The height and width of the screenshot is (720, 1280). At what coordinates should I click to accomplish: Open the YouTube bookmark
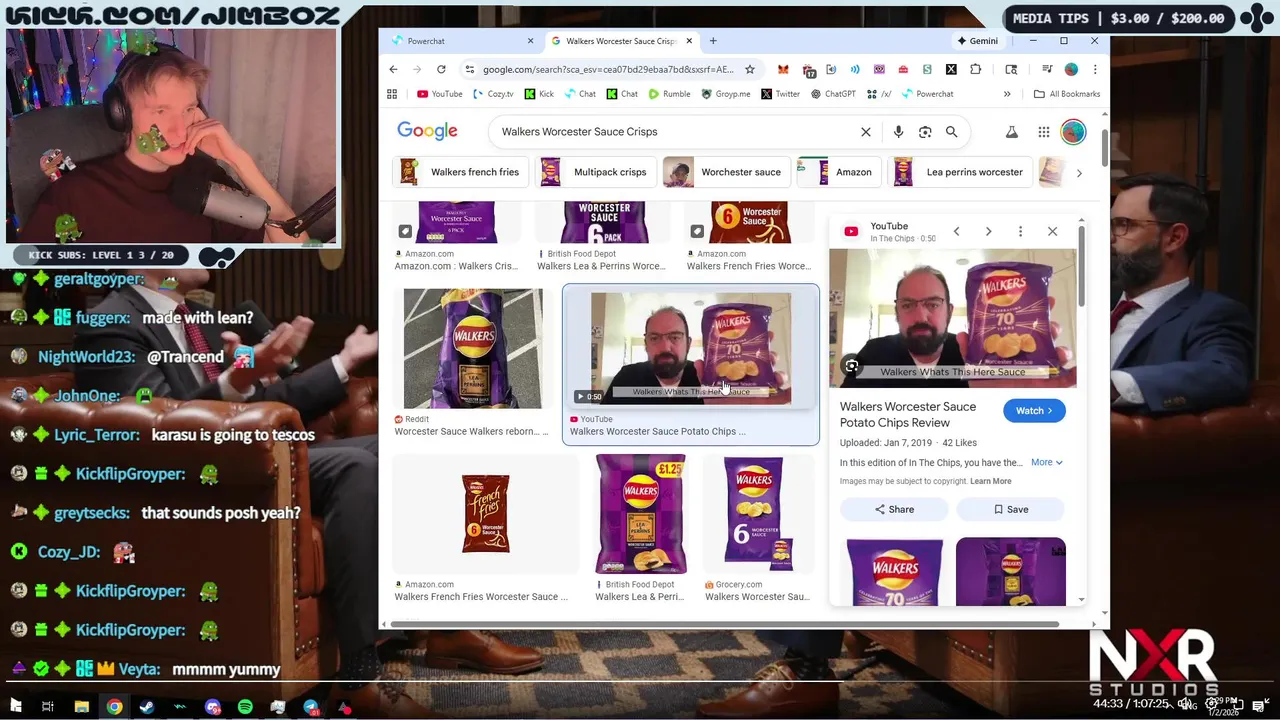point(440,94)
